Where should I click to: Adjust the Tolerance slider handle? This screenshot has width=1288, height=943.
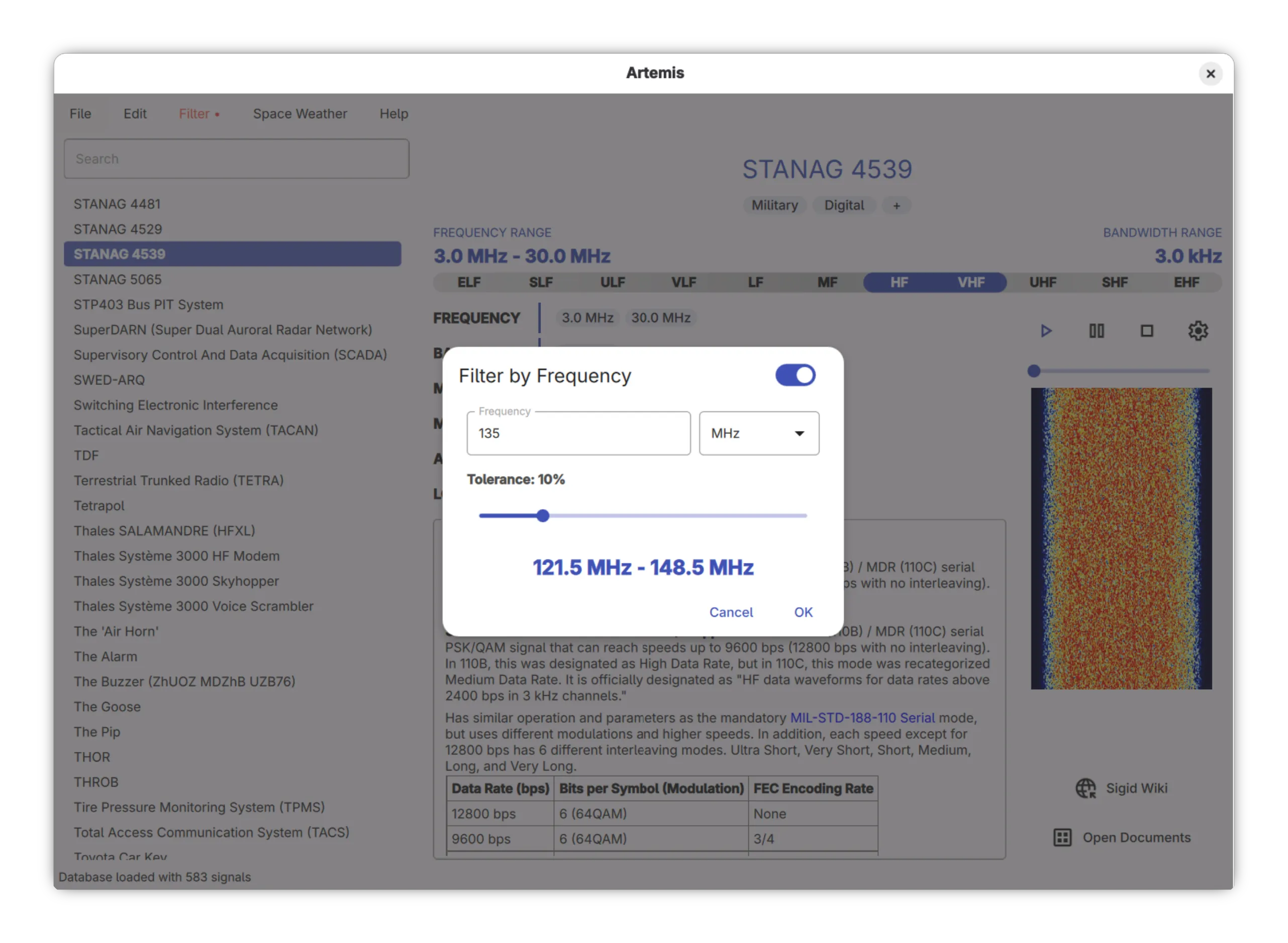pos(543,515)
